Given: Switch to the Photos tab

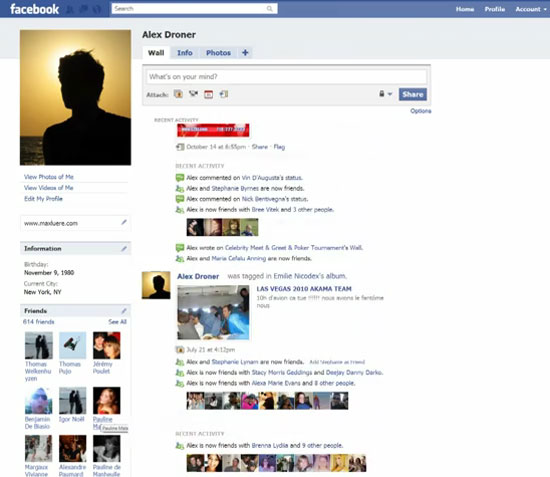Looking at the screenshot, I should 218,53.
